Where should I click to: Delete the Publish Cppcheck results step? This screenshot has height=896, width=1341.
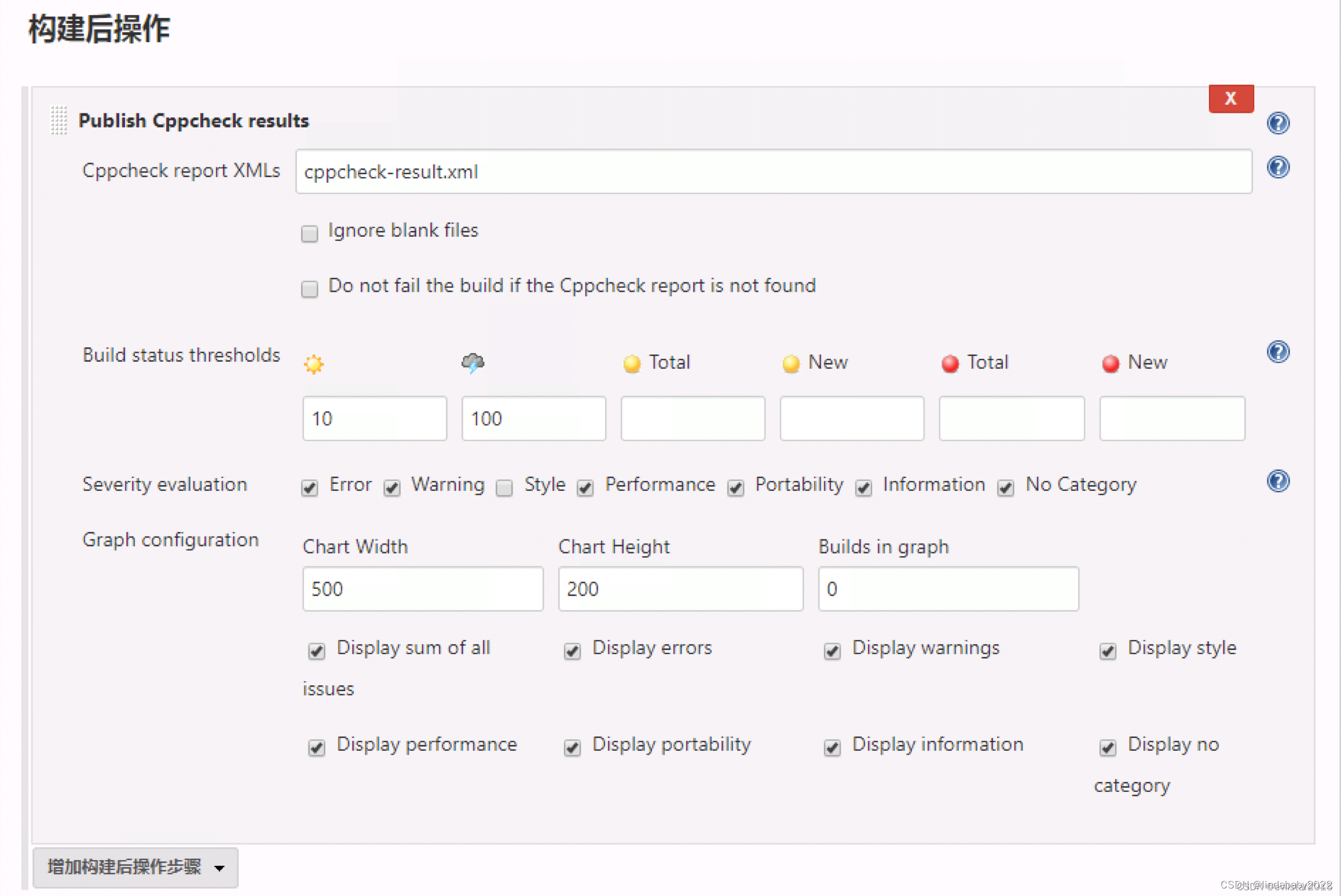point(1231,98)
